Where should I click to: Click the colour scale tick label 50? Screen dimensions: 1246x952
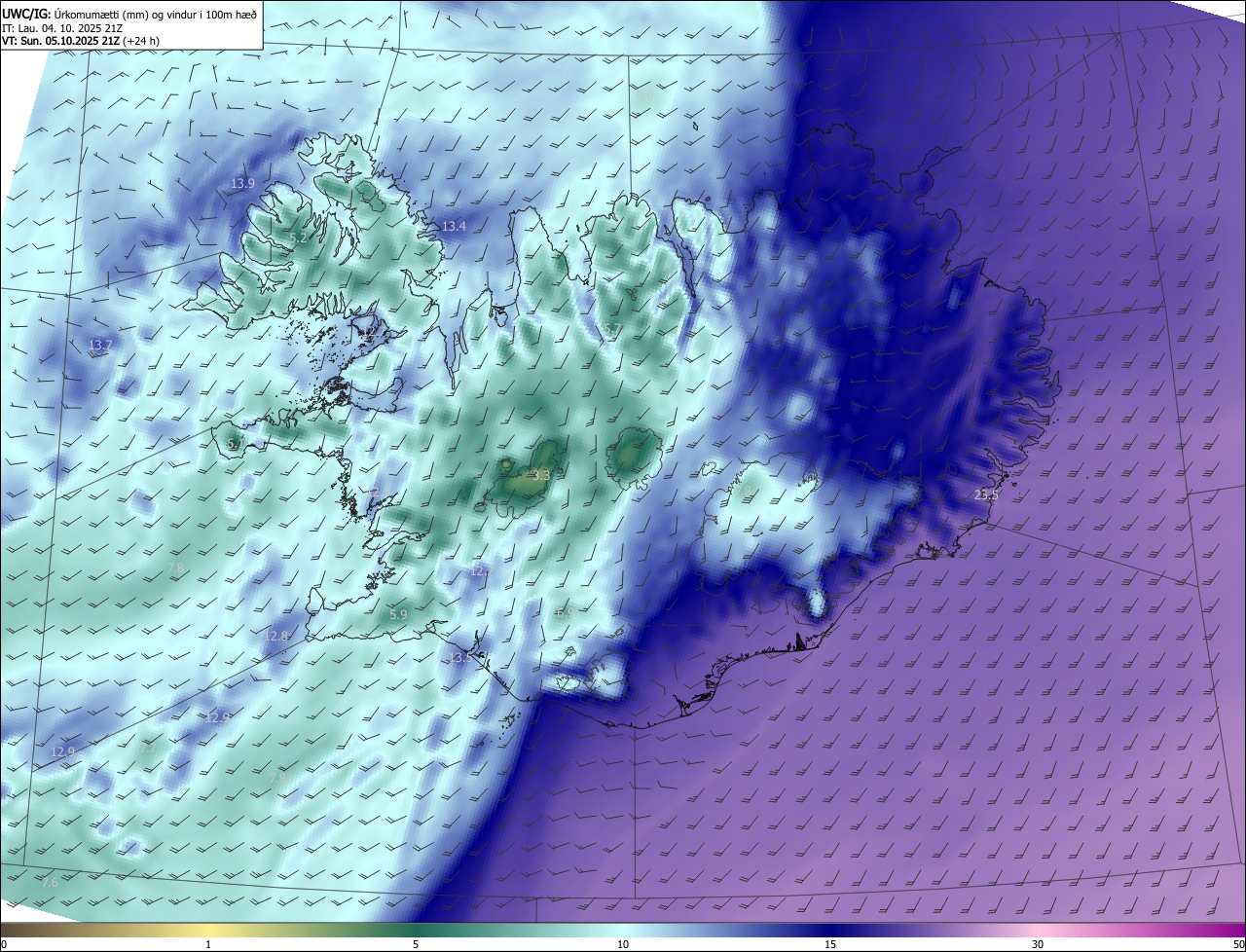click(1238, 944)
